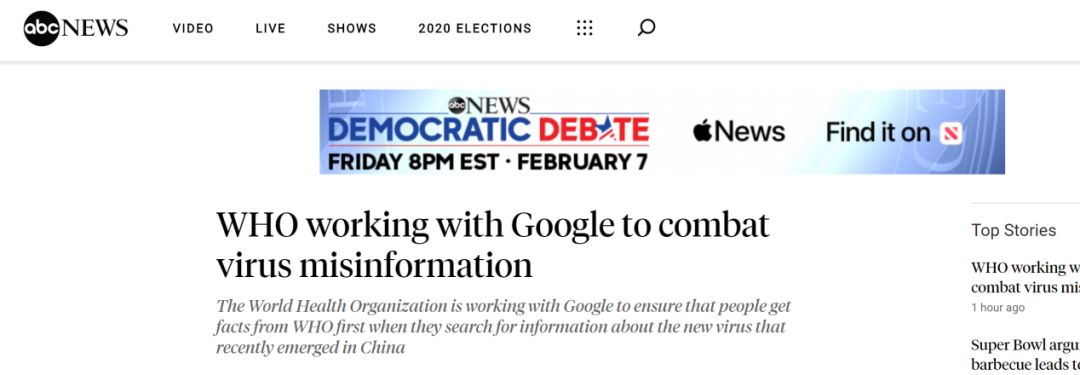This screenshot has width=1080, height=375.
Task: Go to the LIVE section
Action: click(x=270, y=28)
